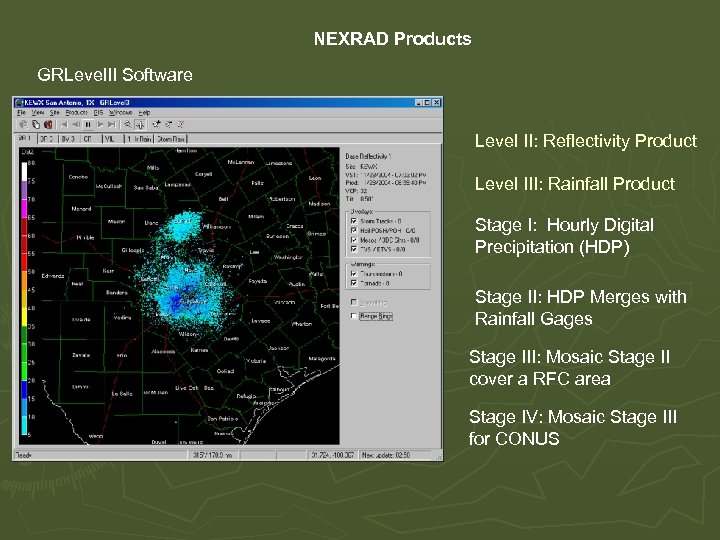Screen dimensions: 720x540
Task: Select the pan tool in toolbar
Action: point(140,124)
